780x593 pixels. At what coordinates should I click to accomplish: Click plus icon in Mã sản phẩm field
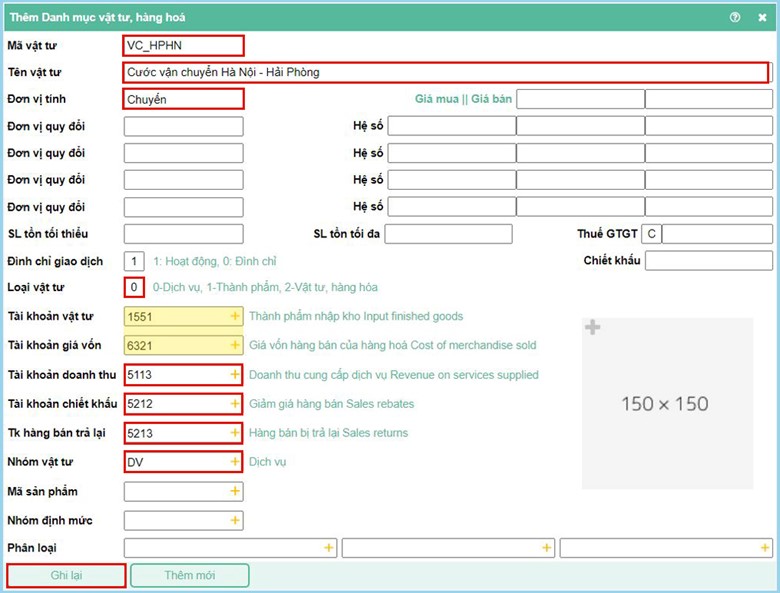[236, 491]
